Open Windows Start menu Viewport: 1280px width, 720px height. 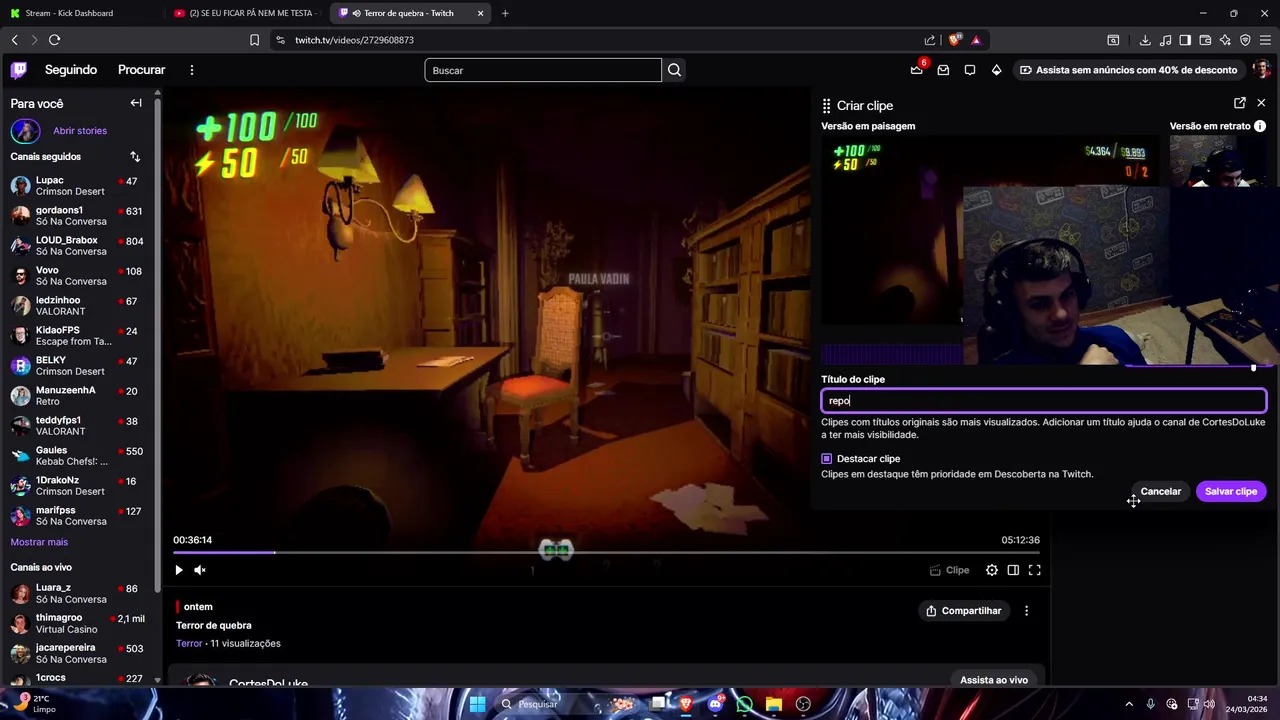click(x=477, y=704)
